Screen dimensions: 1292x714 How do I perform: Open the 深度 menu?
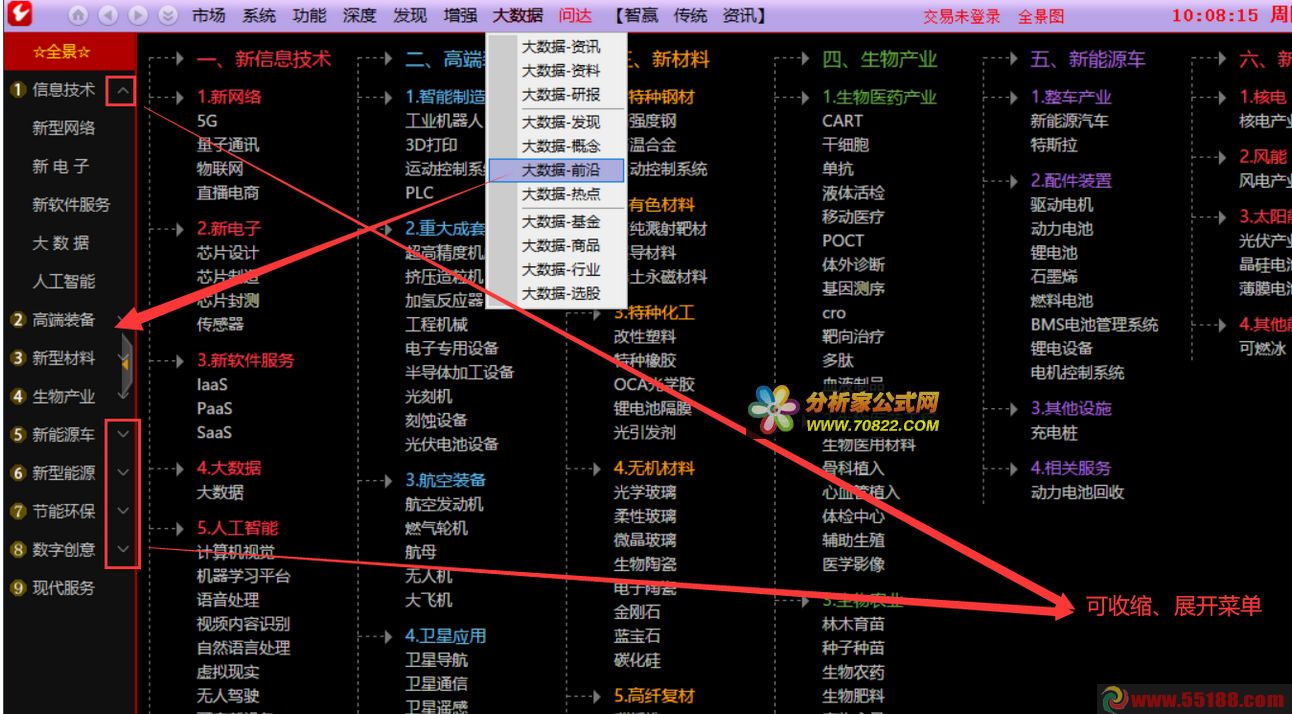tap(359, 16)
